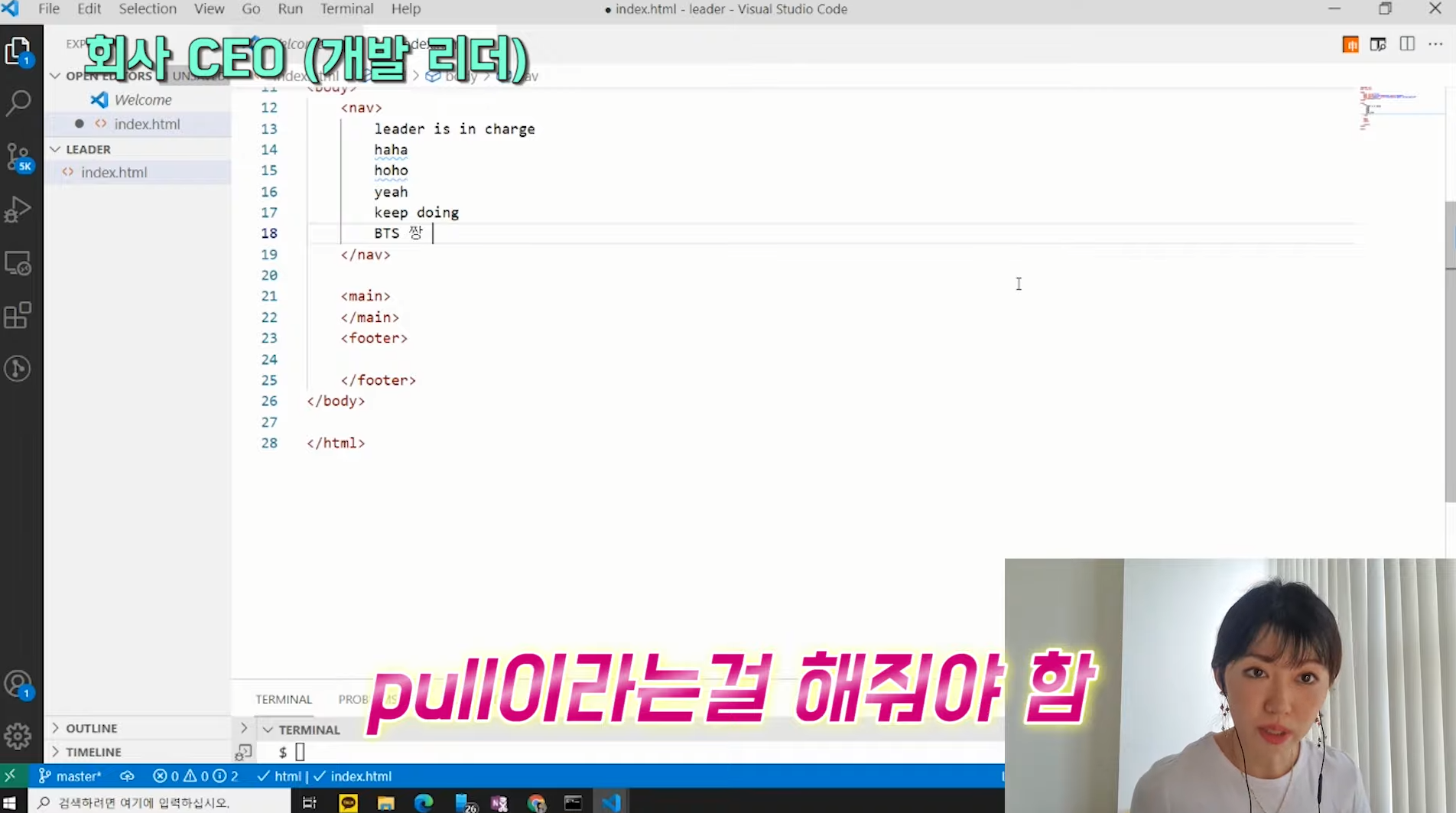Click the Open Preview to the Side icon
This screenshot has height=813, width=1456.
(1378, 44)
